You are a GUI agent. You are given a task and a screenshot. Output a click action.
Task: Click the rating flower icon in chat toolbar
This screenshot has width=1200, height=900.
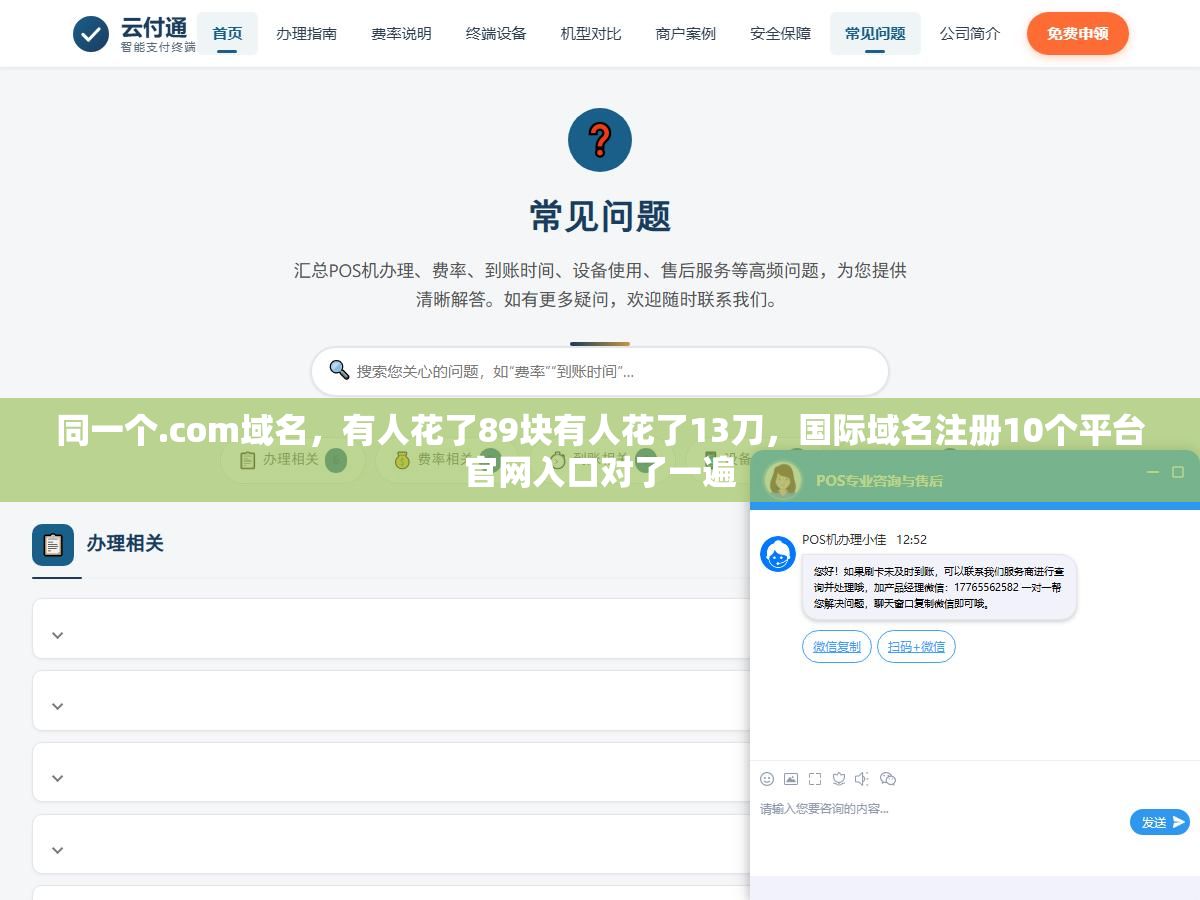tap(839, 779)
